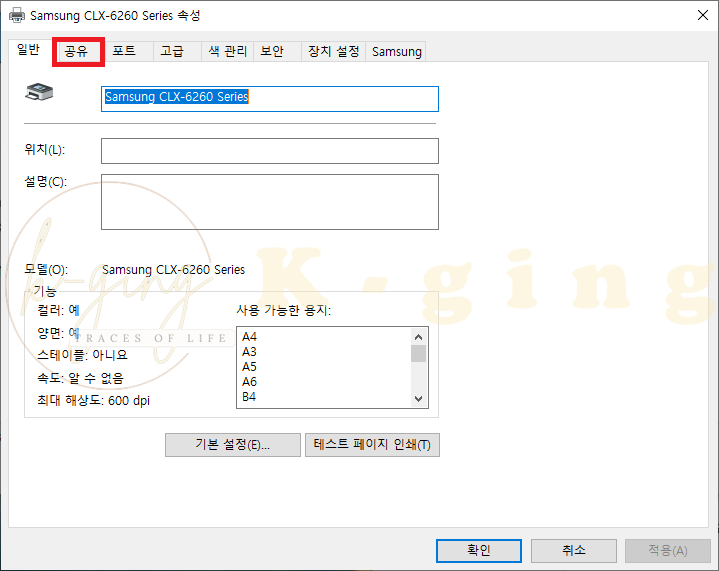Image resolution: width=719 pixels, height=571 pixels.
Task: Select A4 in the paper list
Action: click(x=249, y=337)
